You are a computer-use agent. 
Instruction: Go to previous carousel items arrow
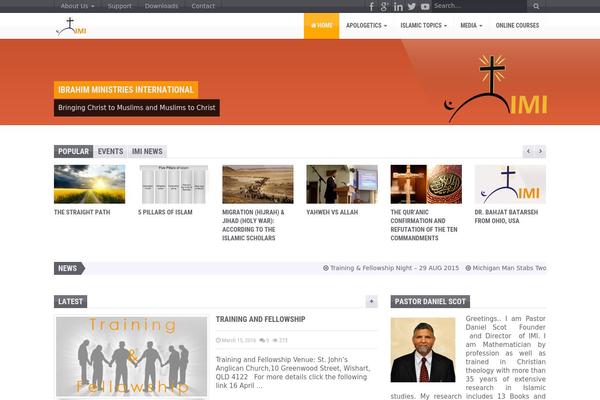point(528,151)
